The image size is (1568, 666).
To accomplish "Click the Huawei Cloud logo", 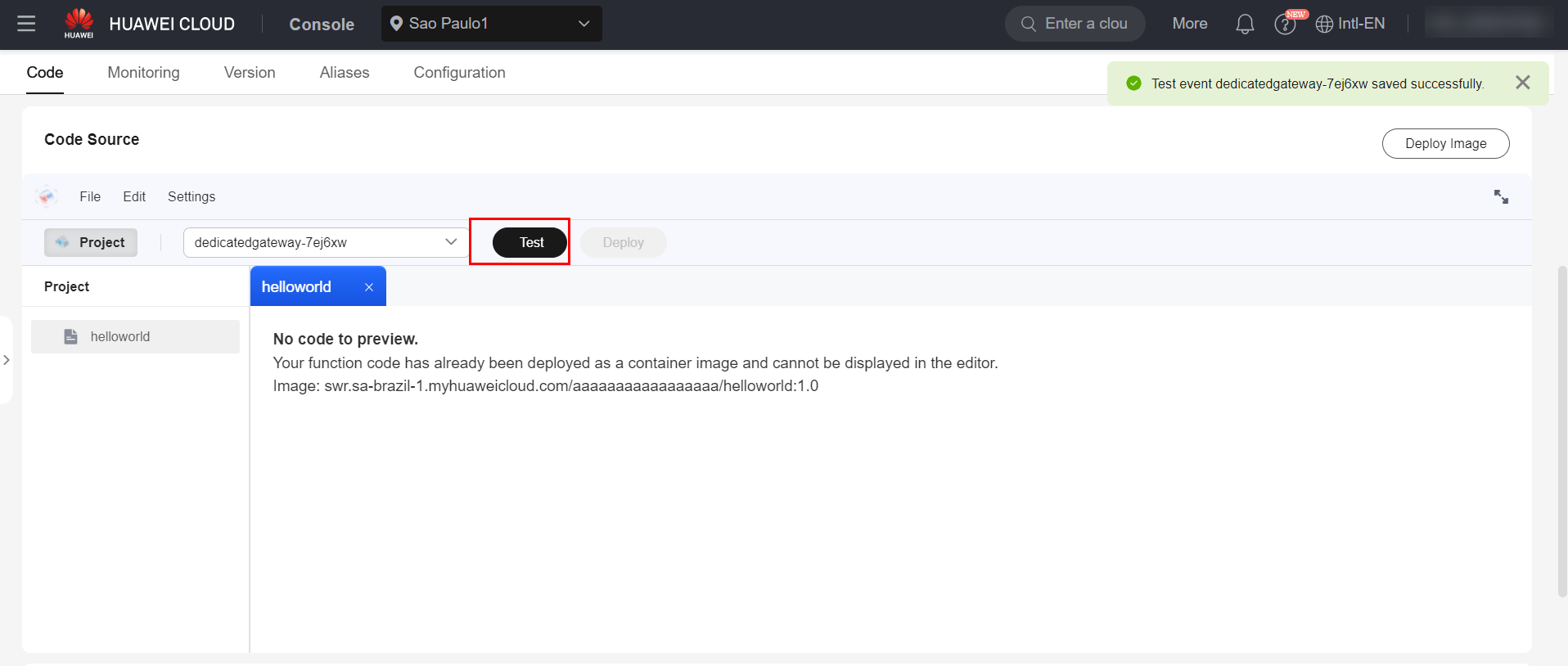I will pyautogui.click(x=79, y=24).
